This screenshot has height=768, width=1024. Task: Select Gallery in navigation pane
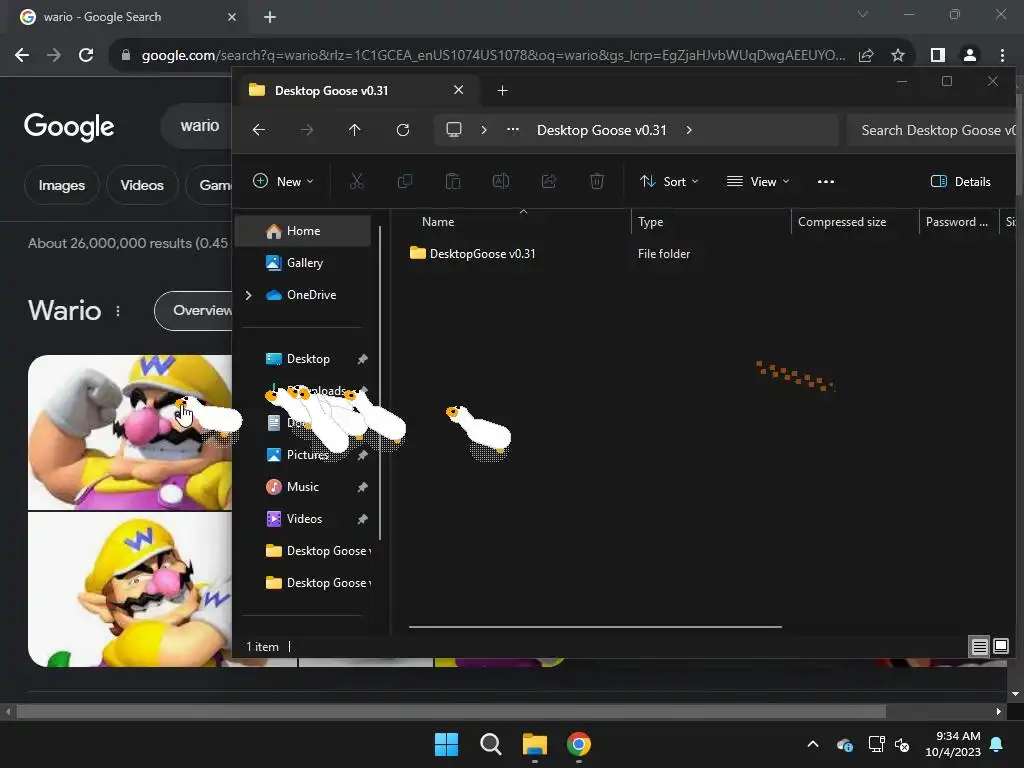click(x=303, y=263)
